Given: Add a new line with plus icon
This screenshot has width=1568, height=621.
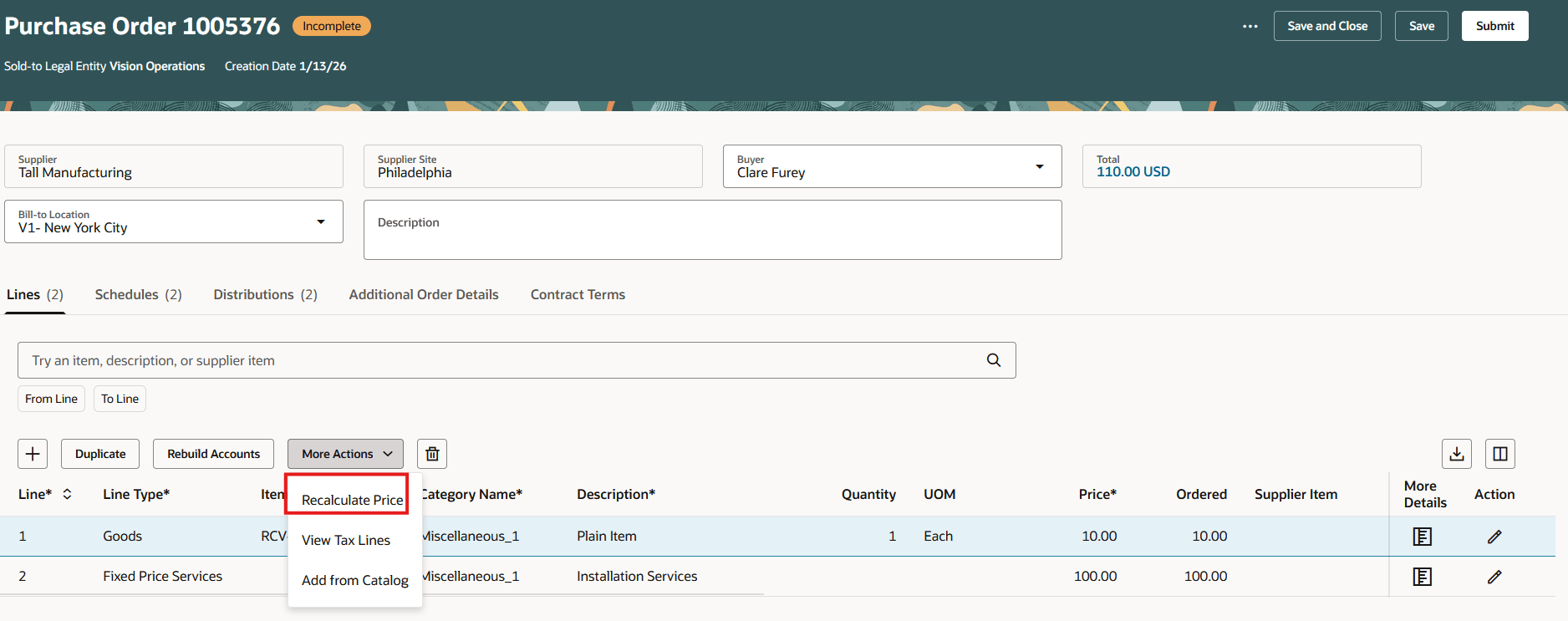Looking at the screenshot, I should pos(33,454).
